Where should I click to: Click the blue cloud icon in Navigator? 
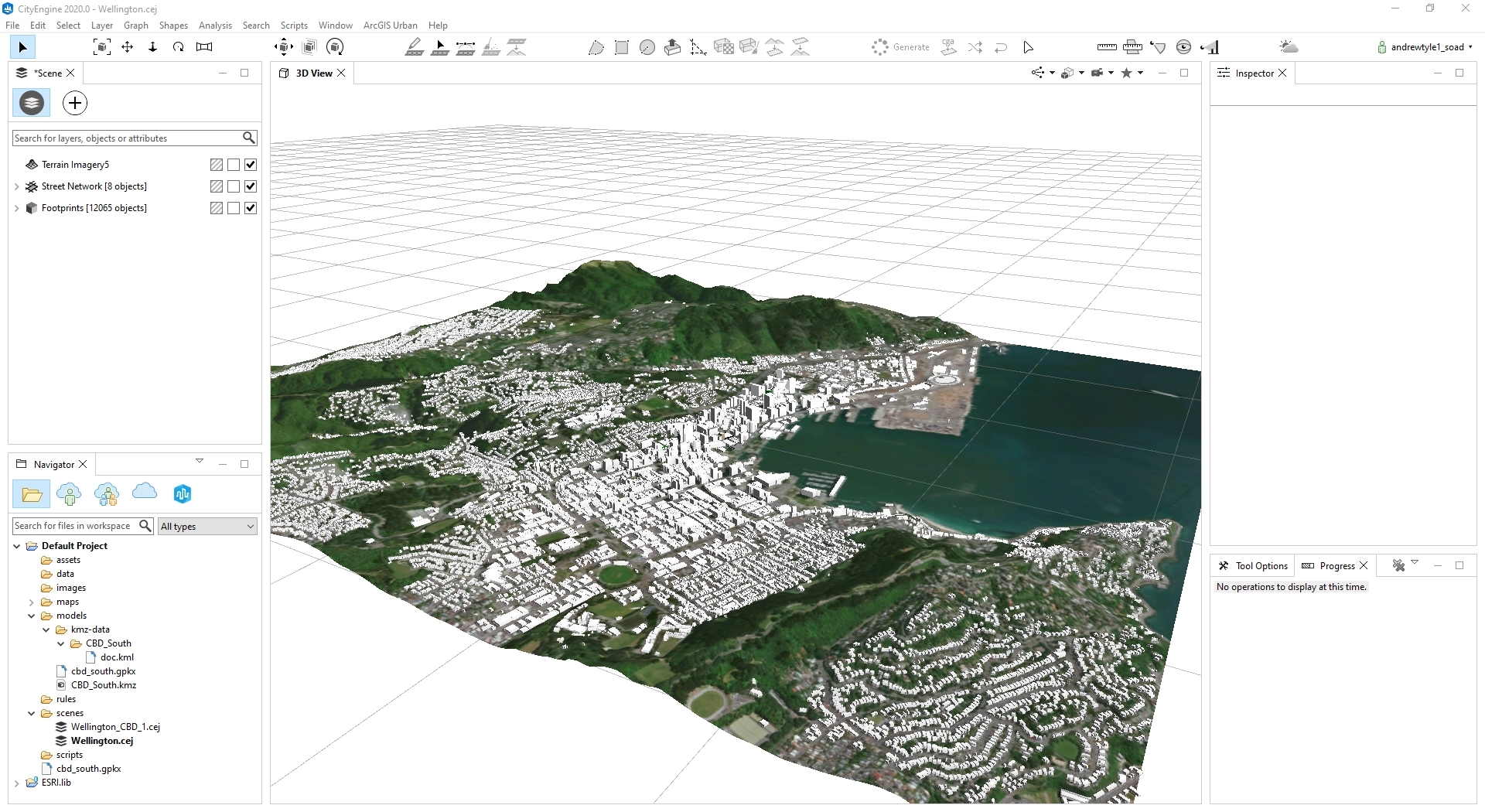(145, 491)
